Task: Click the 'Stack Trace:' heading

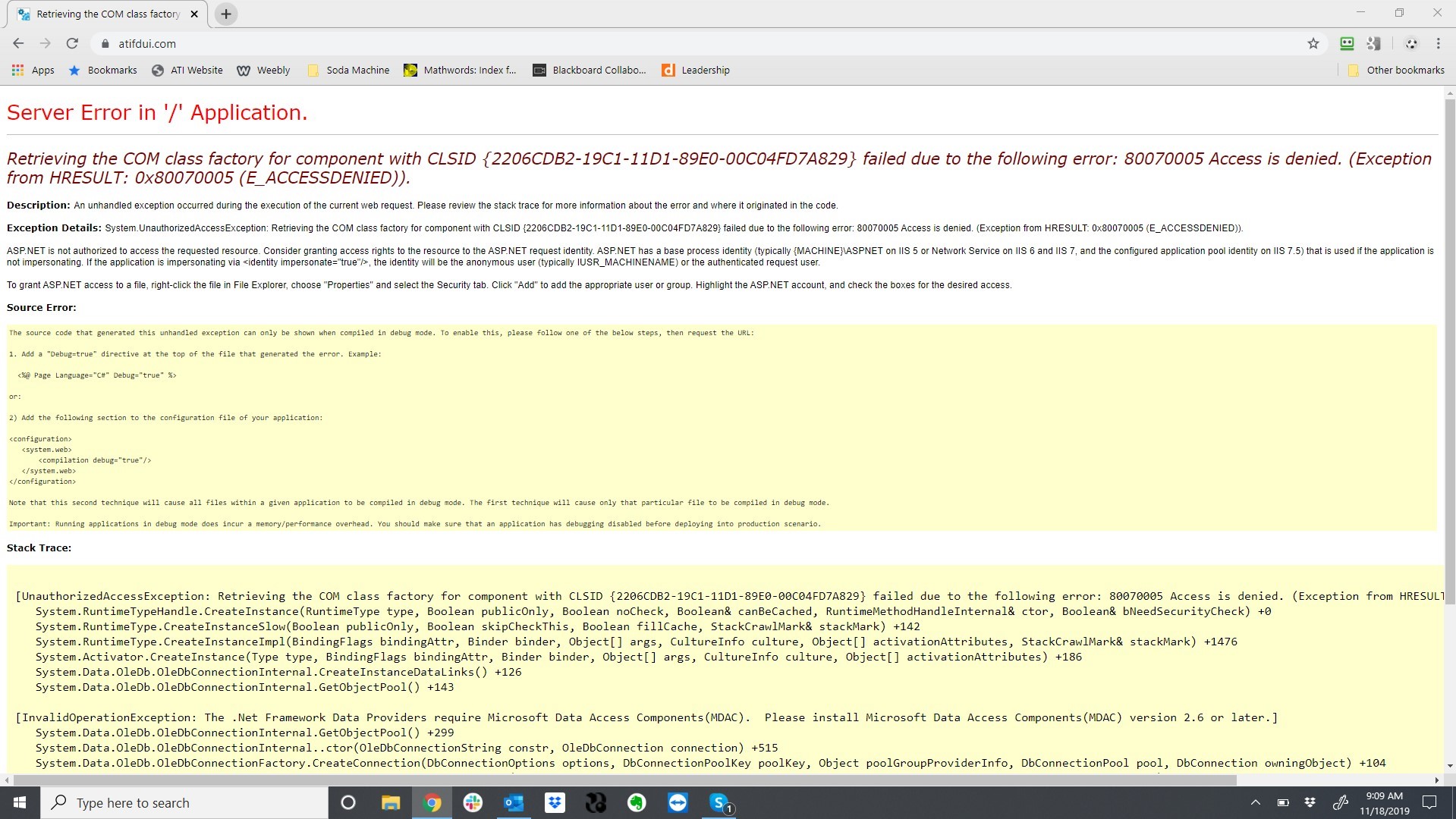Action: point(39,548)
